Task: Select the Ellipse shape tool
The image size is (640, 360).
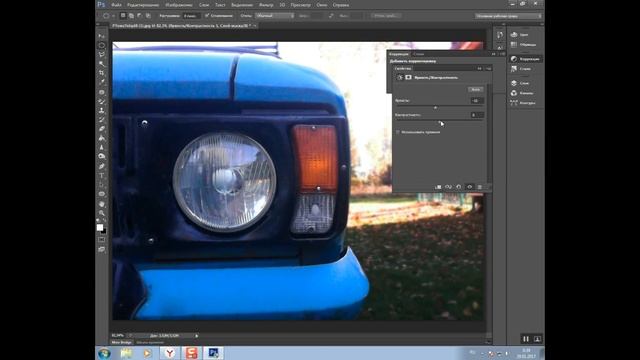Action: coord(101,194)
